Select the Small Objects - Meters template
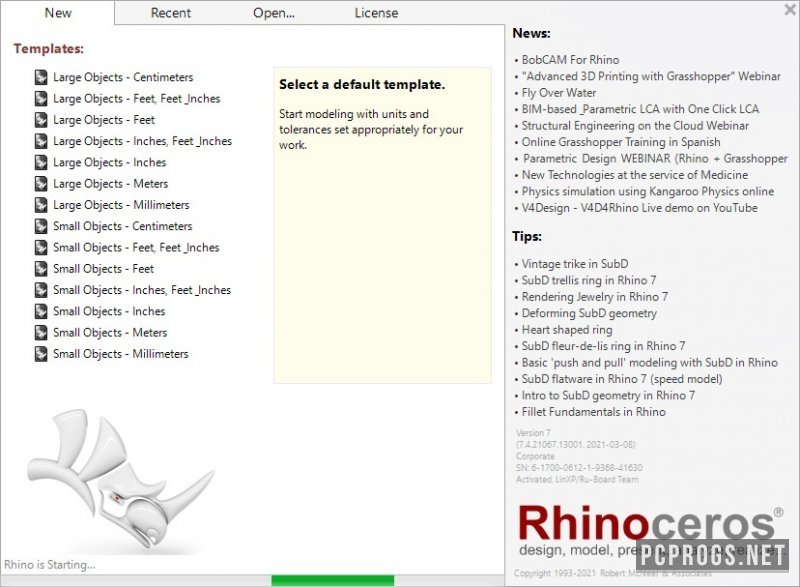The height and width of the screenshot is (587, 800). click(110, 333)
